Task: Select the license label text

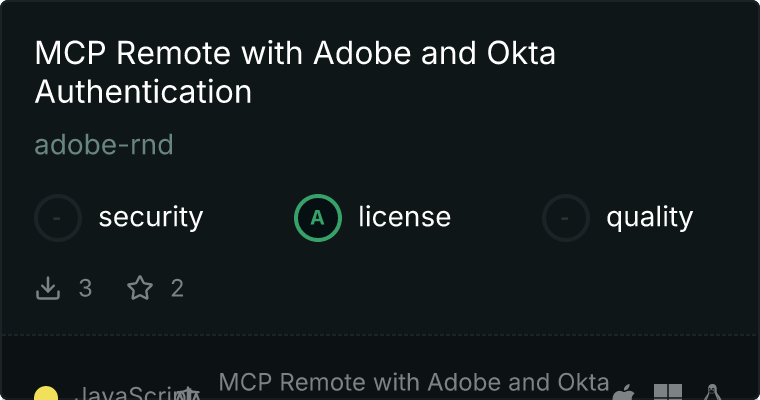Action: pyautogui.click(x=404, y=217)
